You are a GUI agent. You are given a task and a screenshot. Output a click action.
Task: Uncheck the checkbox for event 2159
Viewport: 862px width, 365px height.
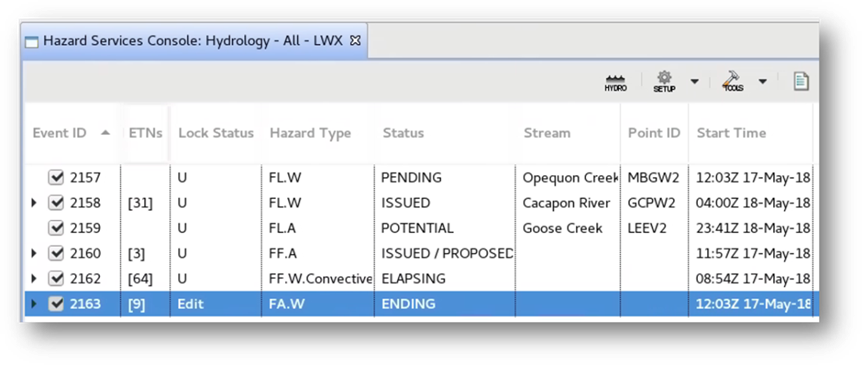pos(56,228)
